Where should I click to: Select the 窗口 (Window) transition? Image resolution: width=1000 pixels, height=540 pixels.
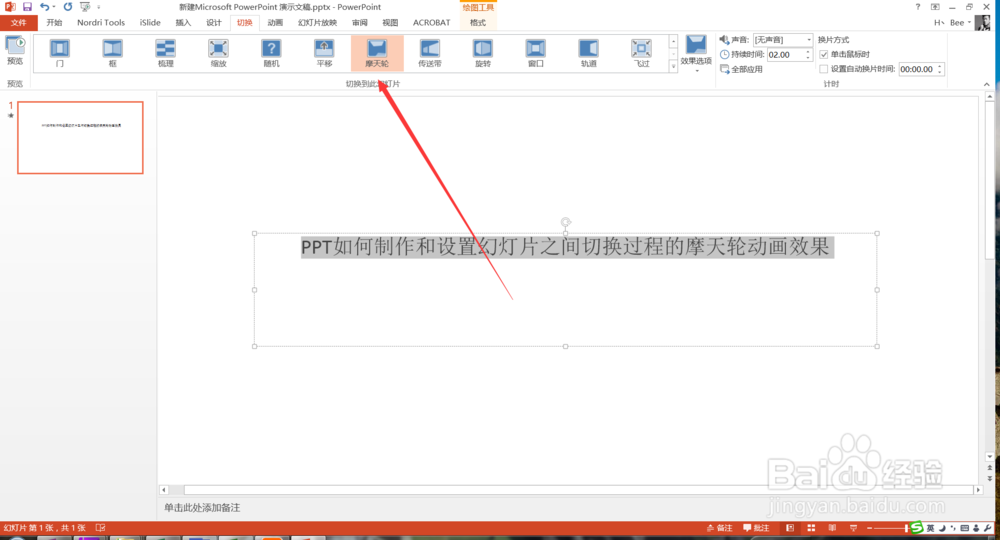tap(536, 53)
